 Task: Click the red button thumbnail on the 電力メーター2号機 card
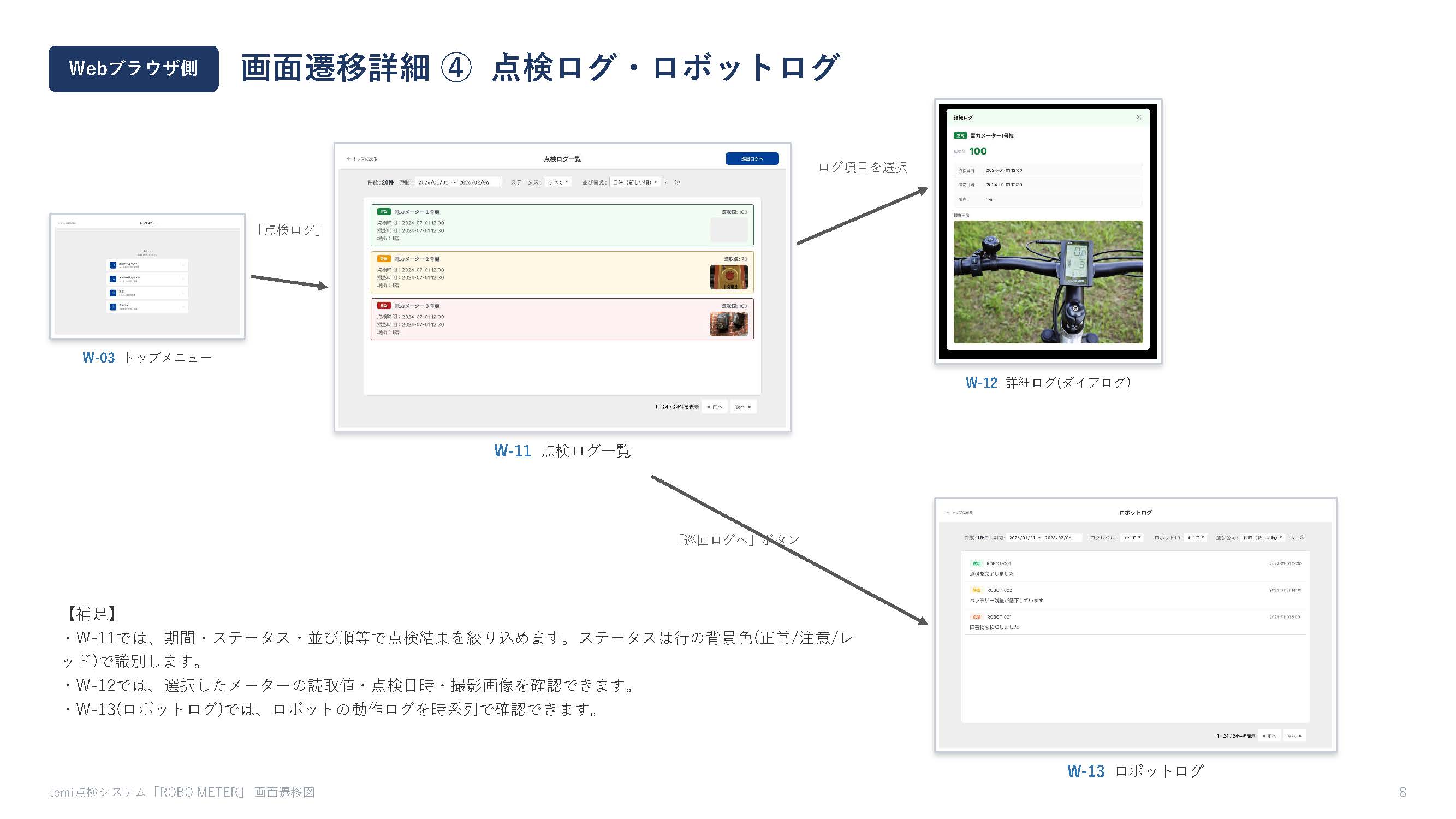point(729,277)
